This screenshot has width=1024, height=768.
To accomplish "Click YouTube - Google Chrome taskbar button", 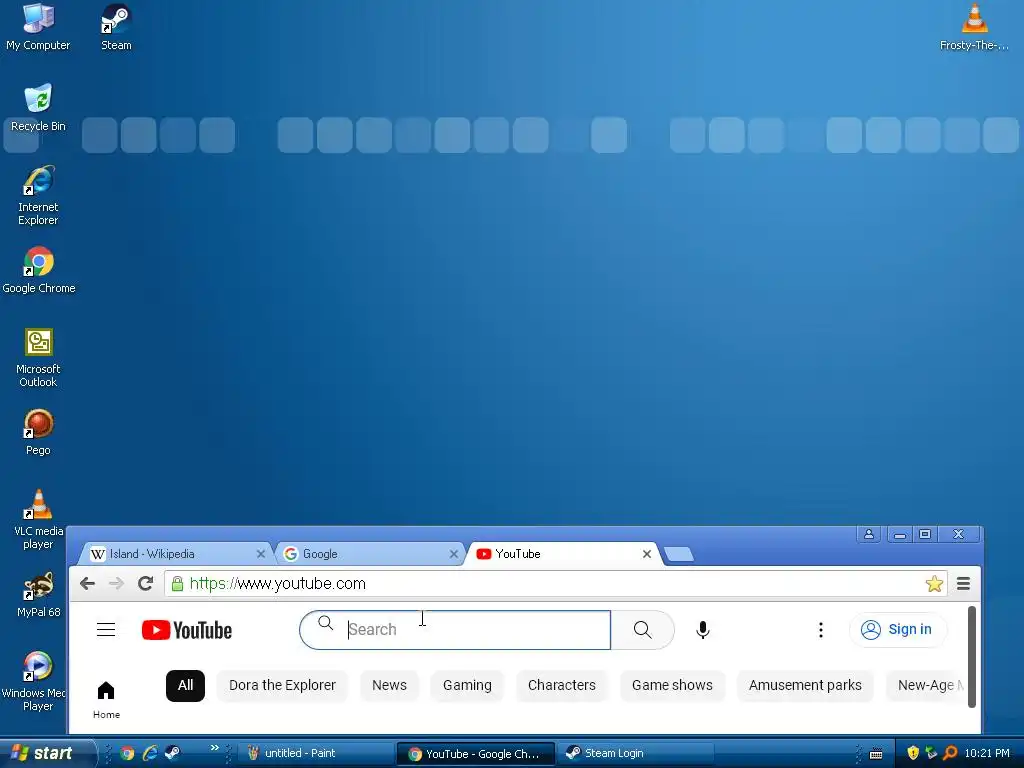I will coord(475,754).
